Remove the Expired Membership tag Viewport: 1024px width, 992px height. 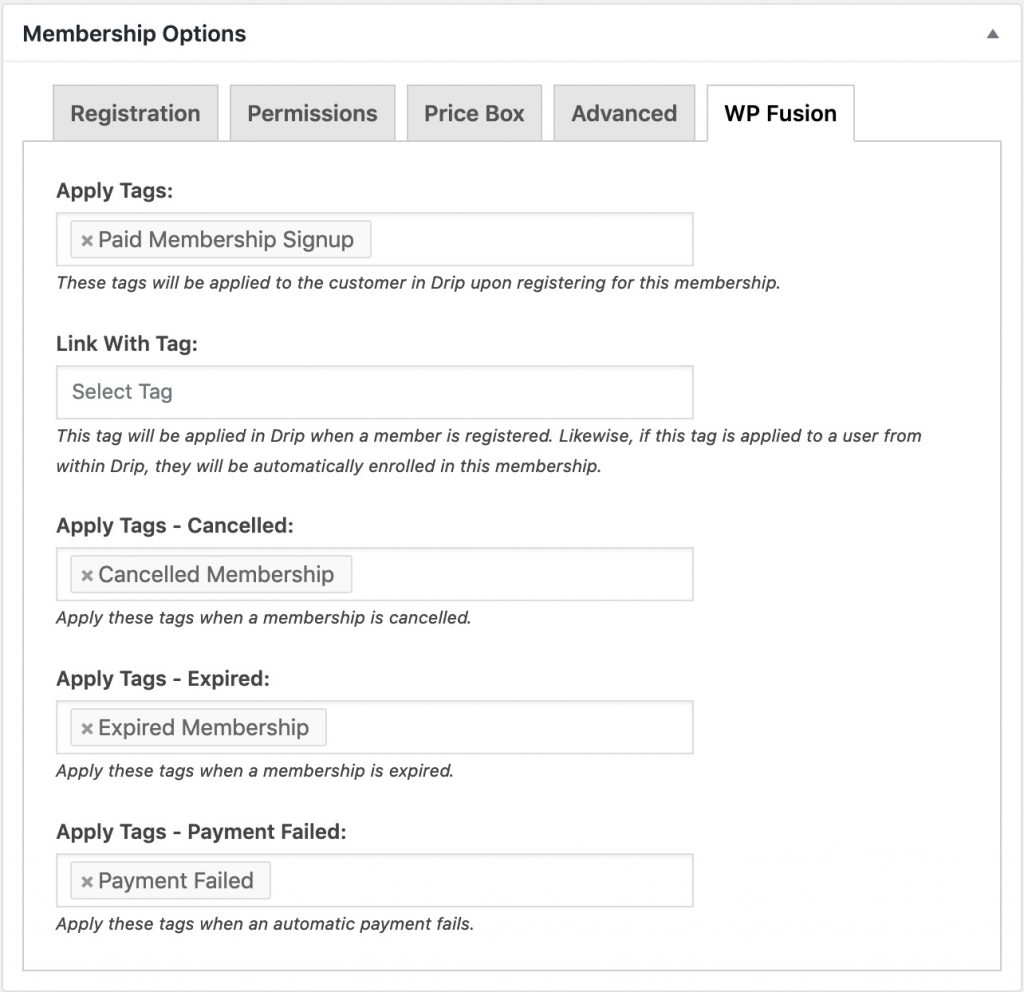(x=86, y=728)
